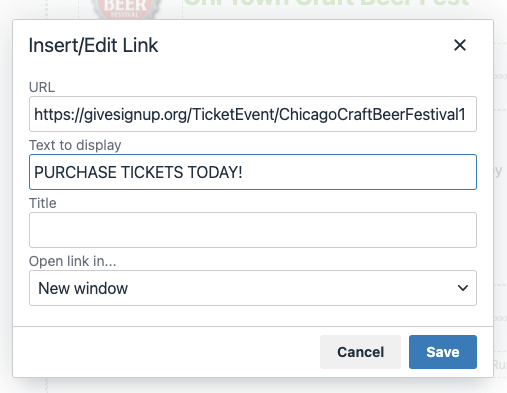This screenshot has width=507, height=393.
Task: Focus the 'Text to display' input field
Action: 253,172
